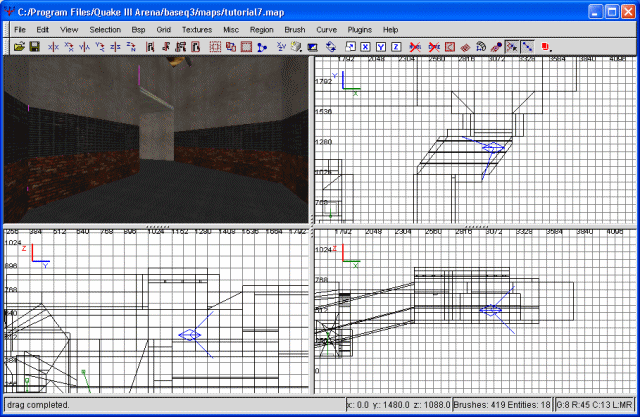
Task: Click the blue camera marker in XY view
Action: [x=493, y=148]
